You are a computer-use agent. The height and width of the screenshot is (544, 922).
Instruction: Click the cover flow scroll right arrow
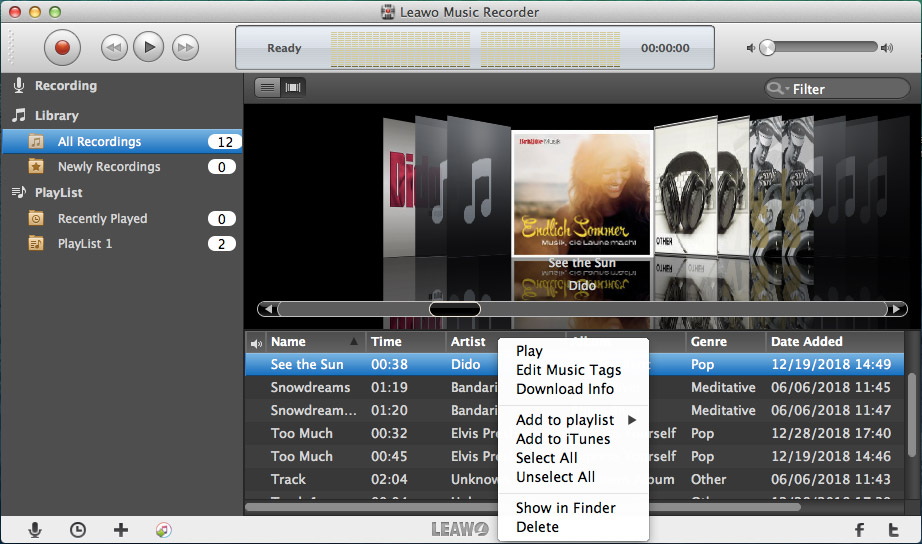pos(897,309)
